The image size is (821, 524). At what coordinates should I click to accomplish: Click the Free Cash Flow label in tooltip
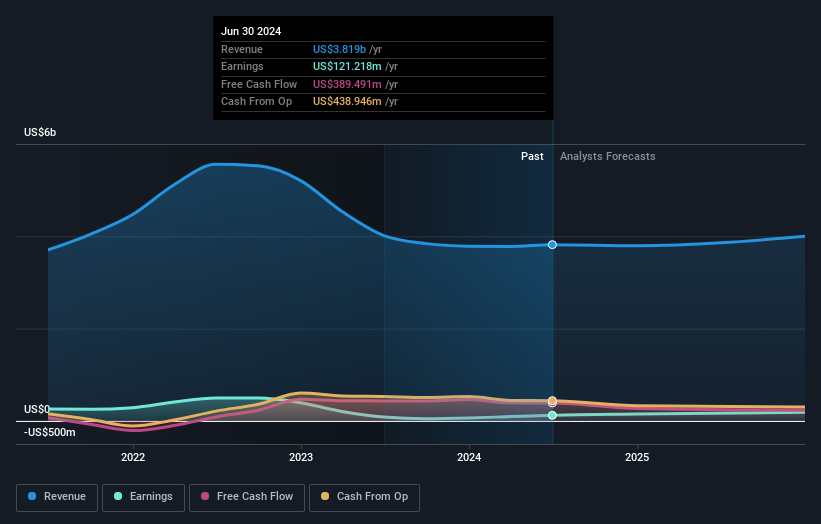pos(259,84)
